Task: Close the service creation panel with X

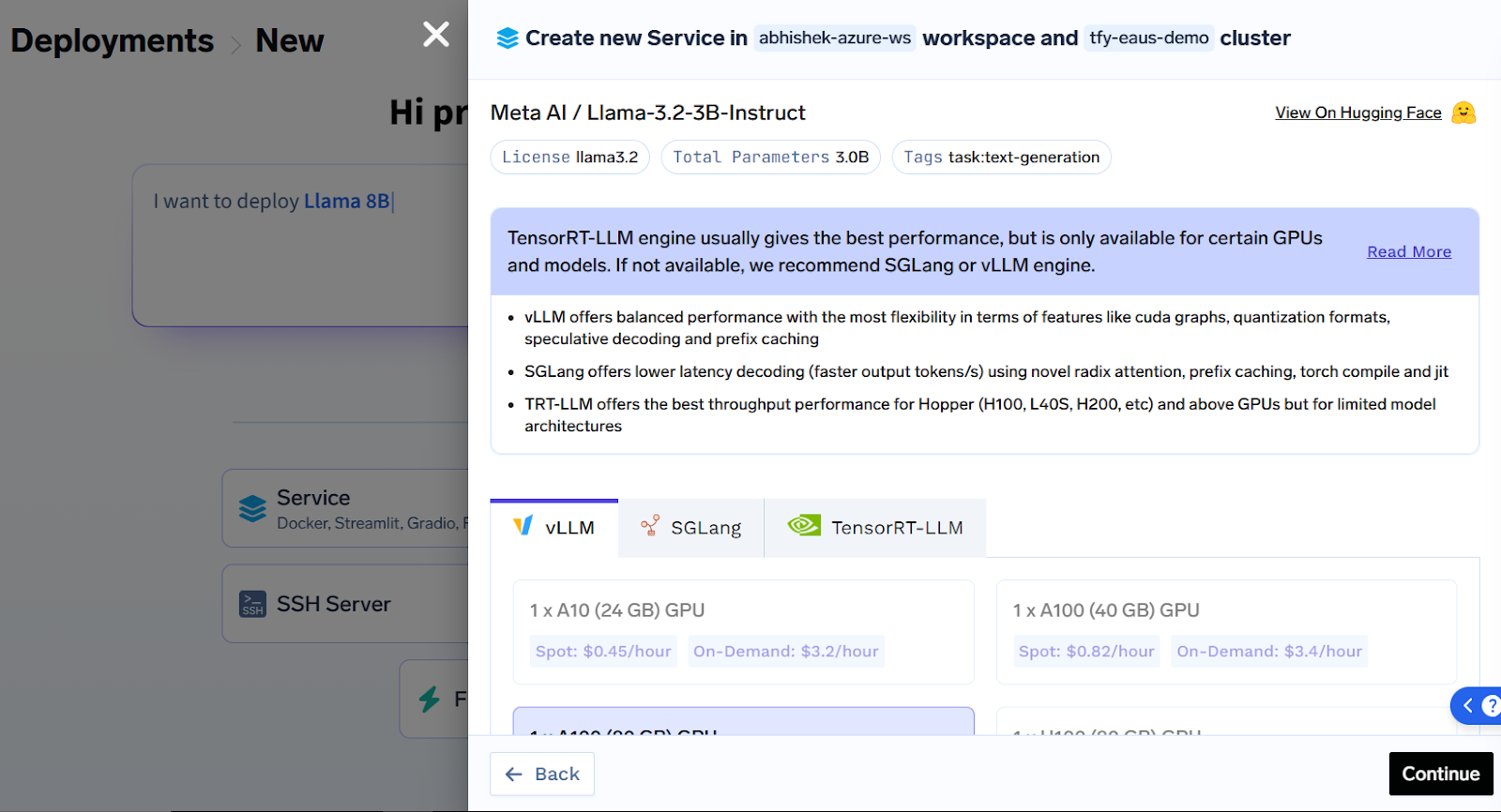Action: point(436,35)
